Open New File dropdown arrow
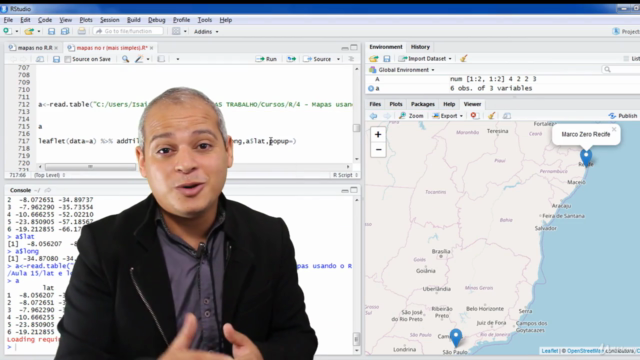Screen dimensions: 640x360 click(x=17, y=31)
